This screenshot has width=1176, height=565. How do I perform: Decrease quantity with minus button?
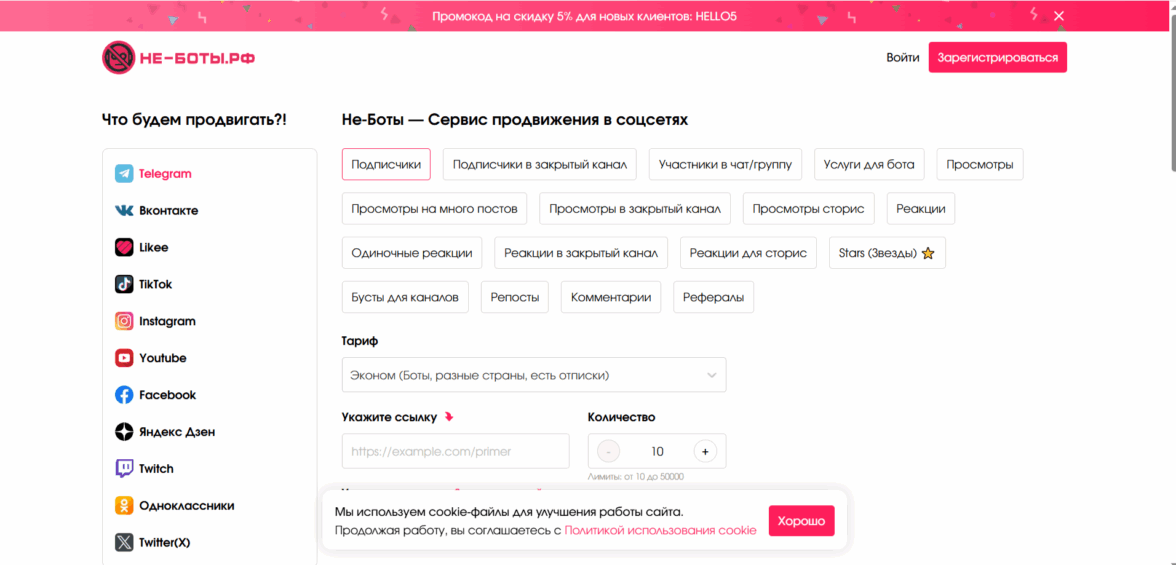tap(608, 452)
